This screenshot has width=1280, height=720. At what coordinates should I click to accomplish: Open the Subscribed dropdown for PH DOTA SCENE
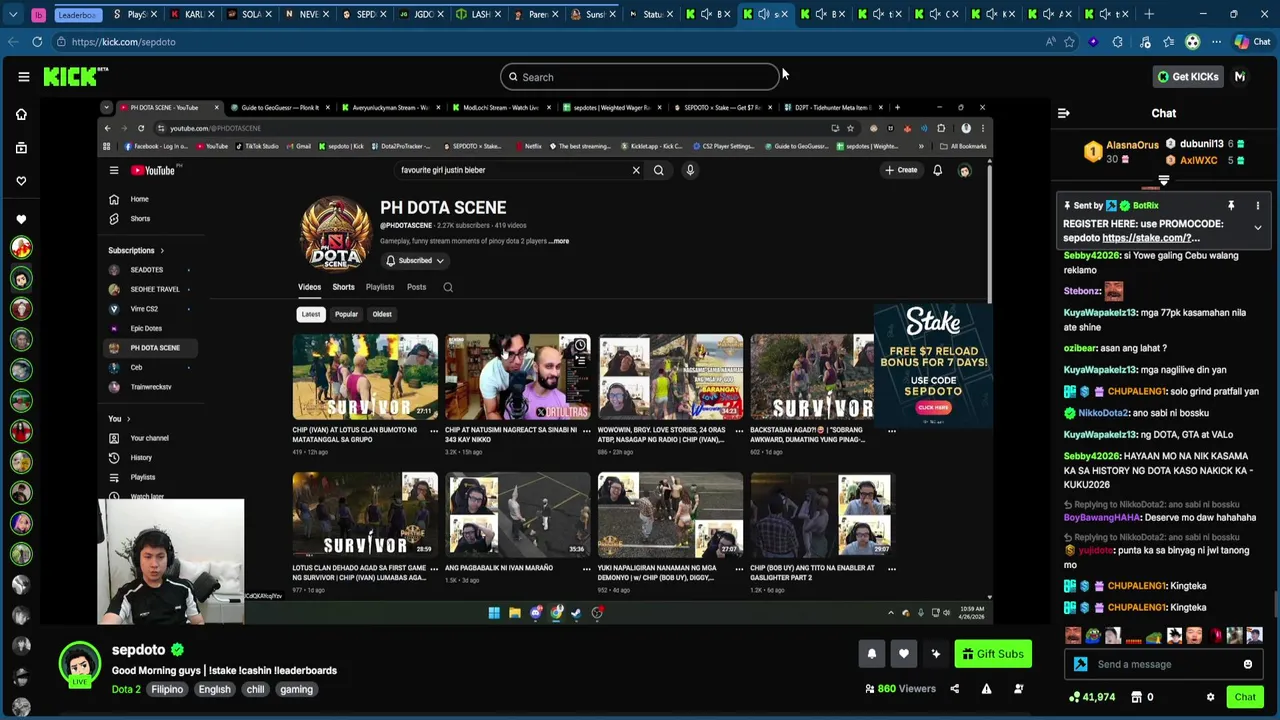415,260
